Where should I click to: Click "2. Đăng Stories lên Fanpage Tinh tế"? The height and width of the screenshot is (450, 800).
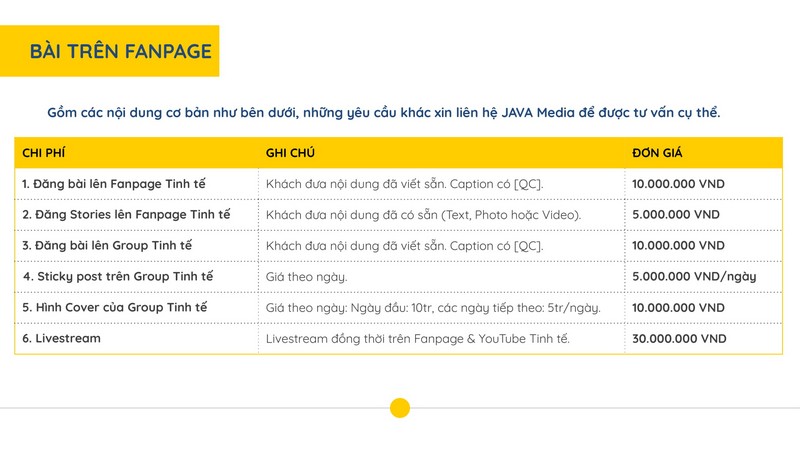126,215
